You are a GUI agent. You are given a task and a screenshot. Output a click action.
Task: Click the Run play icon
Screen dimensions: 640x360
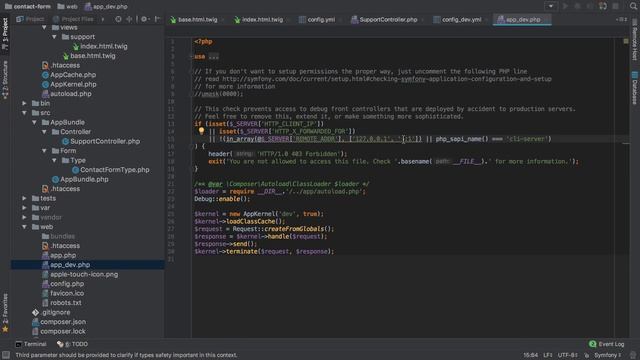pyautogui.click(x=565, y=6)
